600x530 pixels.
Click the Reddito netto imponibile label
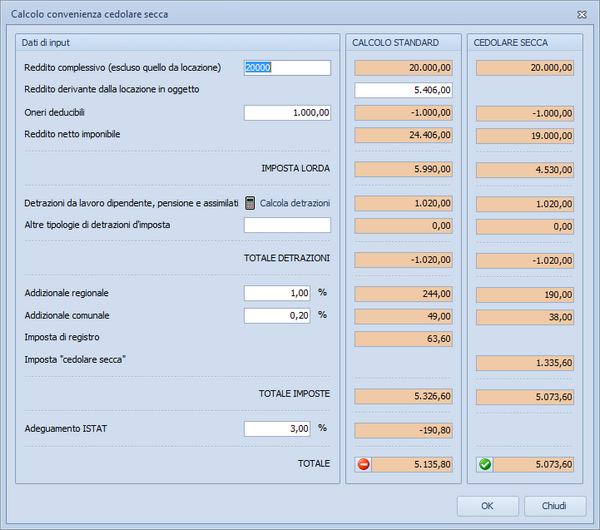[72, 134]
